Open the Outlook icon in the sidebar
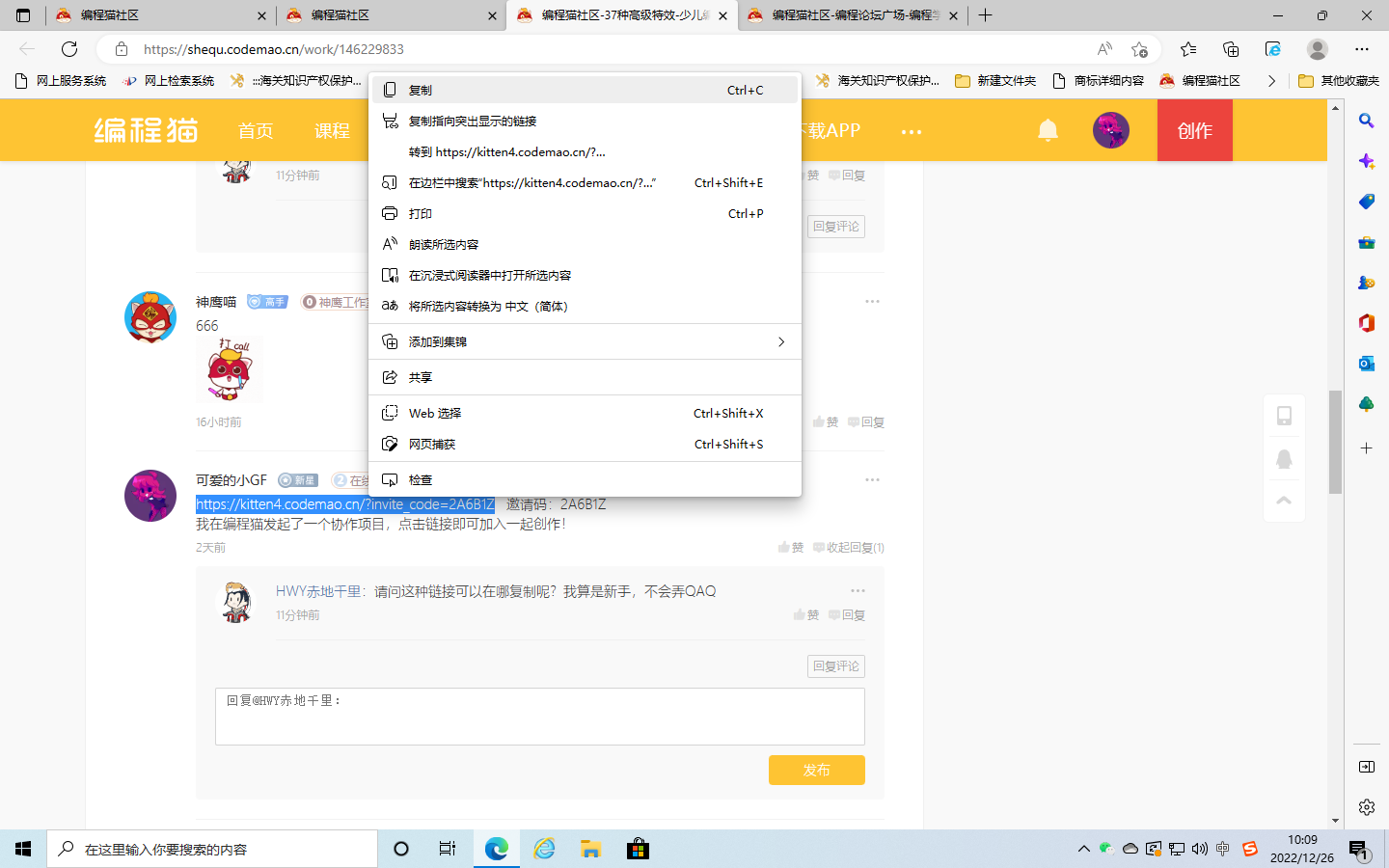 [1367, 364]
